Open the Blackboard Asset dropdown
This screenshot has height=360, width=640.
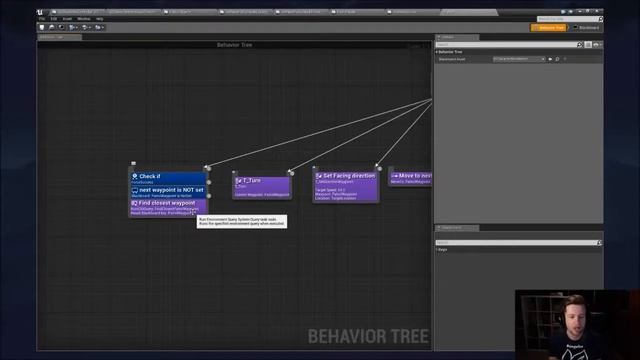pyautogui.click(x=519, y=59)
